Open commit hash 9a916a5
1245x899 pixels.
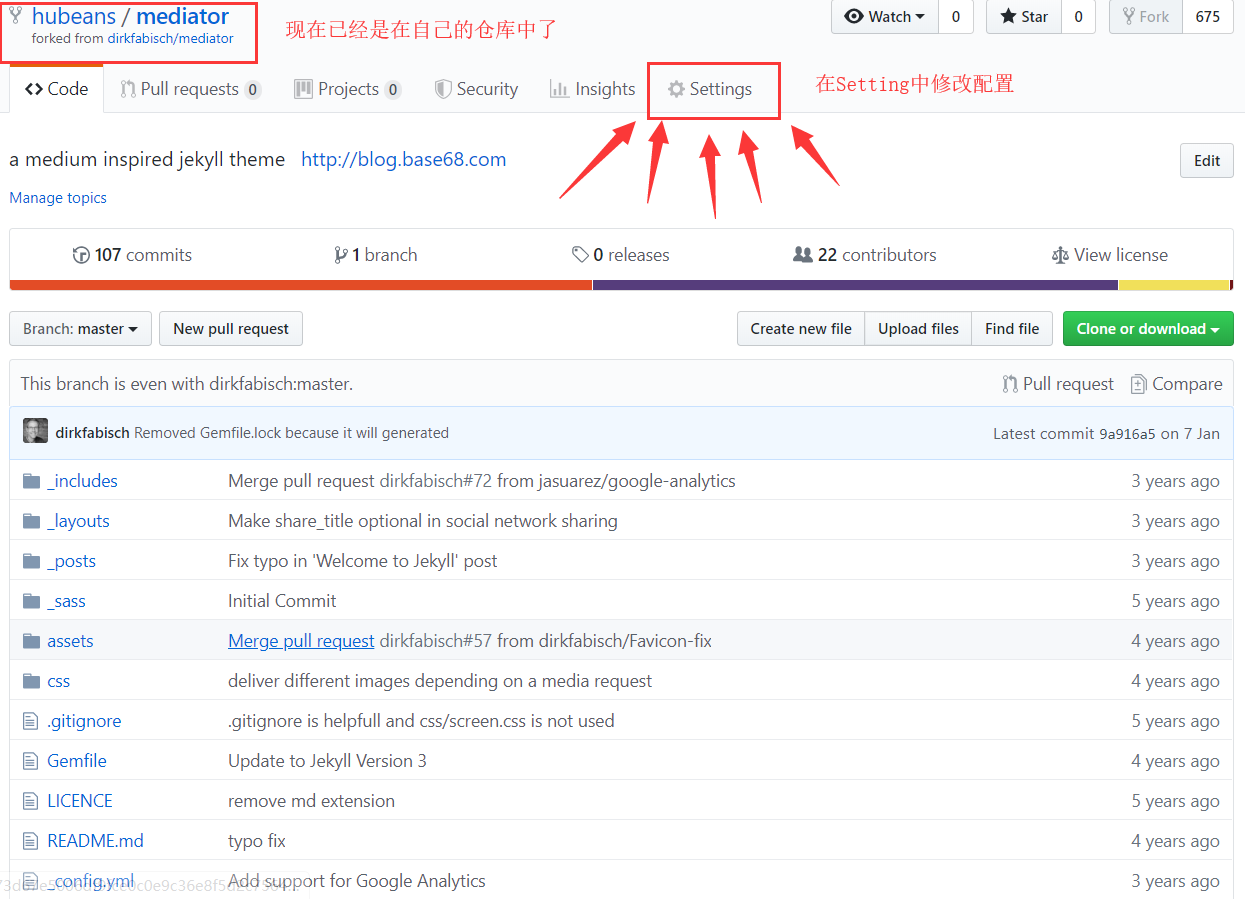click(1127, 433)
